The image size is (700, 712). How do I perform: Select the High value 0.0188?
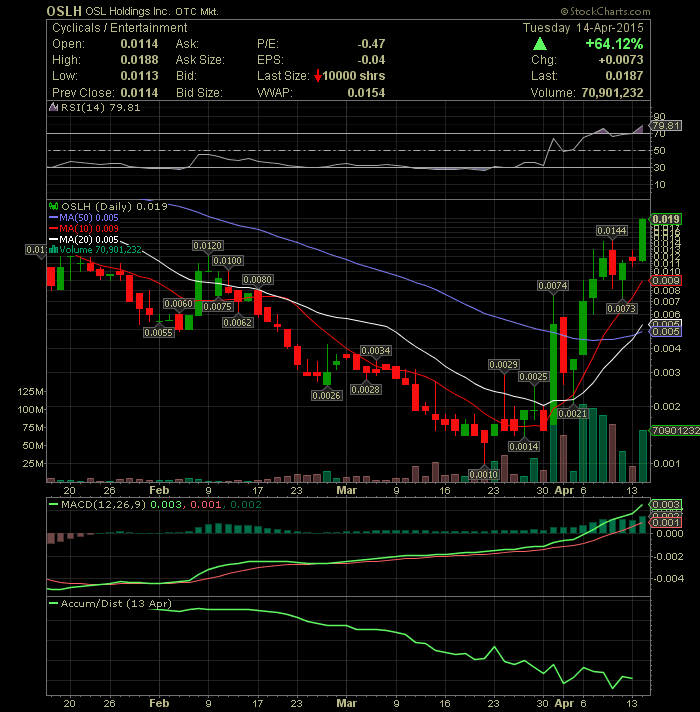pos(139,60)
